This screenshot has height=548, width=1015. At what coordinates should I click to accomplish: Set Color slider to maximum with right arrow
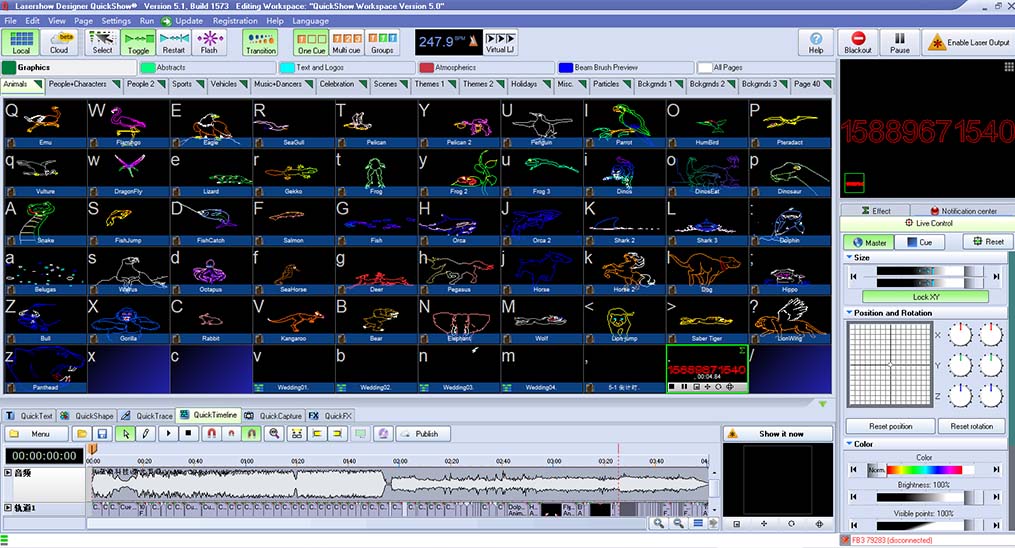click(996, 469)
